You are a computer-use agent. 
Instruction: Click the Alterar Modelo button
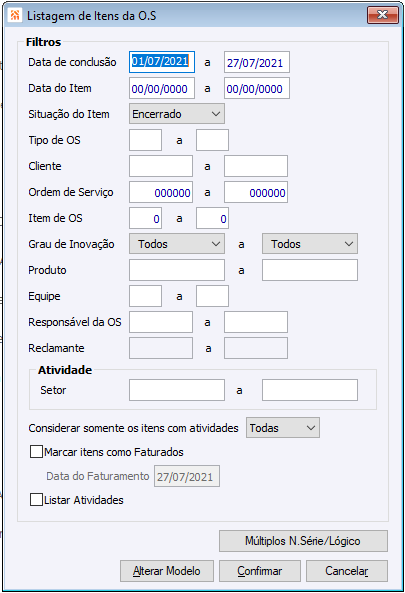pyautogui.click(x=167, y=571)
